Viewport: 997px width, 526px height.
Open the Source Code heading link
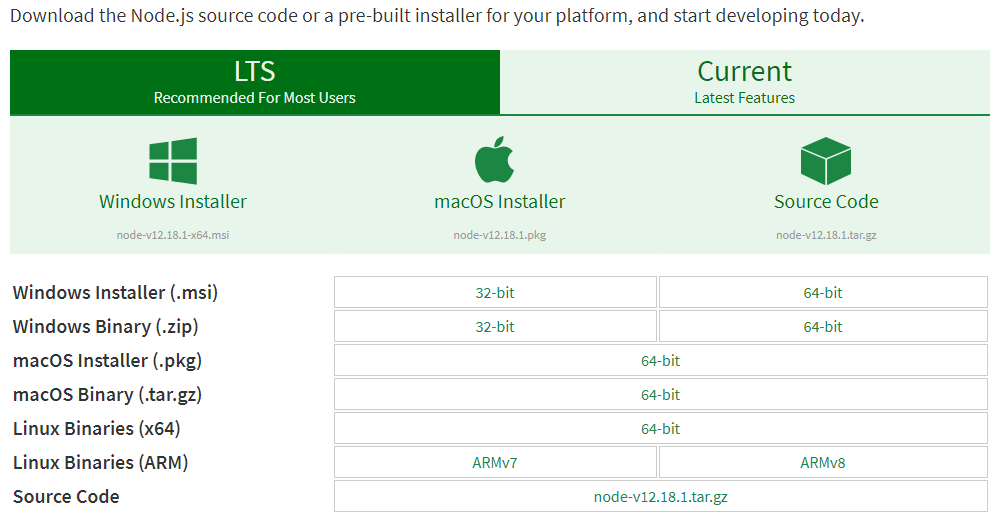point(826,202)
